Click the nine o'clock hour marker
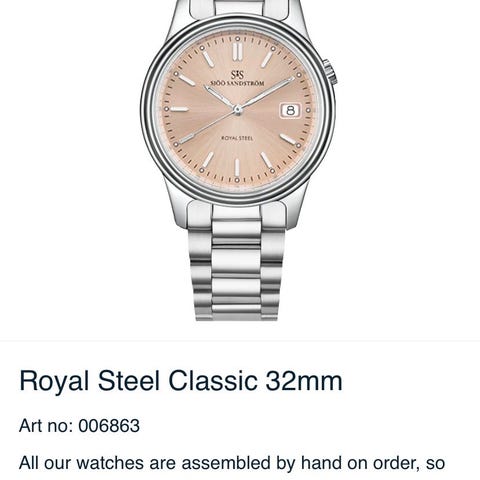The height and width of the screenshot is (480, 480). click(179, 109)
